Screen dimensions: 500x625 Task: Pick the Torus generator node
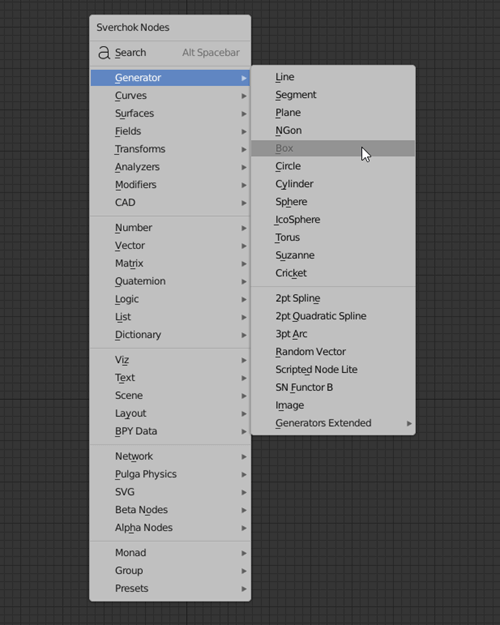pos(333,238)
